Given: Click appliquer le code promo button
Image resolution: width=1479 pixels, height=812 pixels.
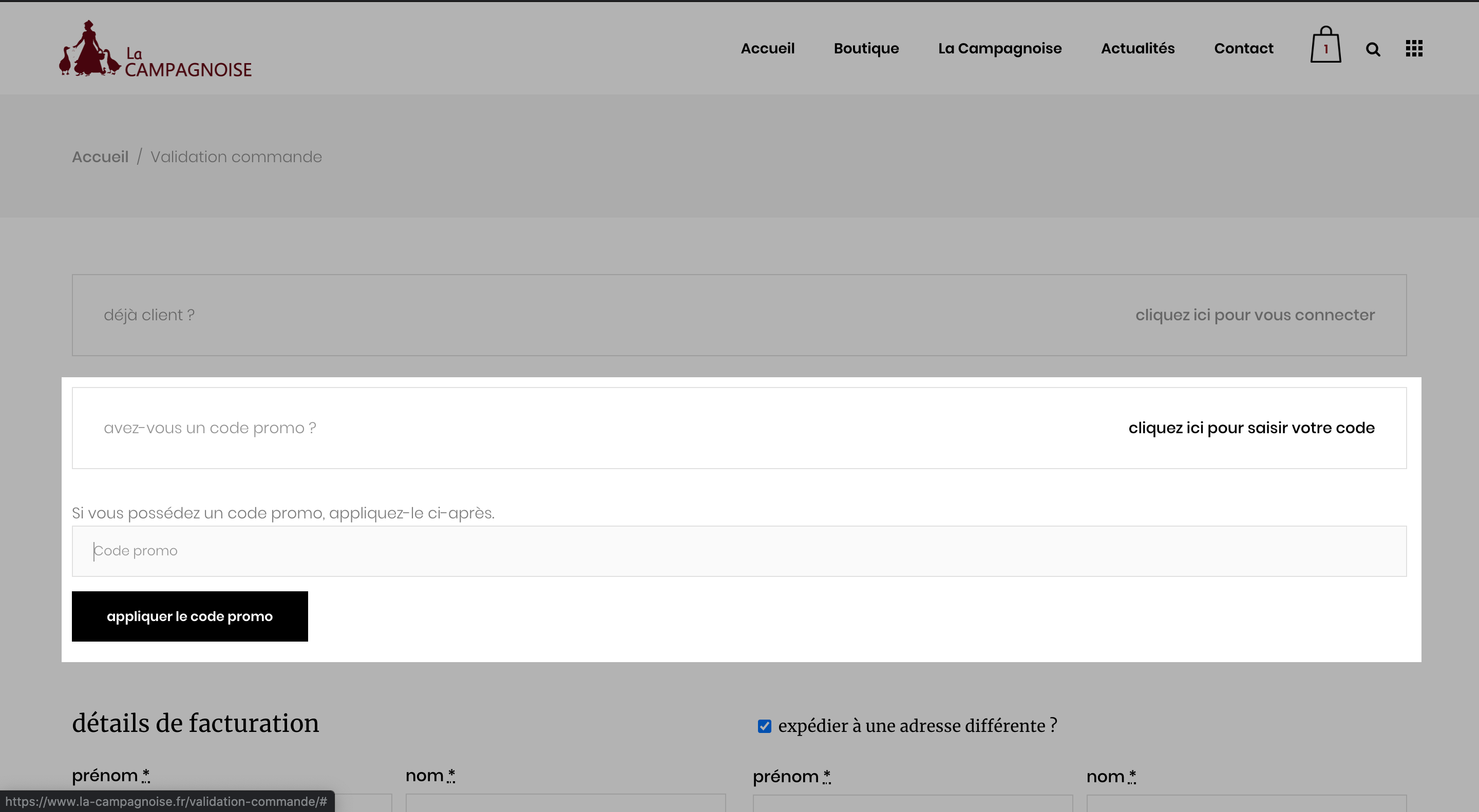Looking at the screenshot, I should click(x=189, y=616).
